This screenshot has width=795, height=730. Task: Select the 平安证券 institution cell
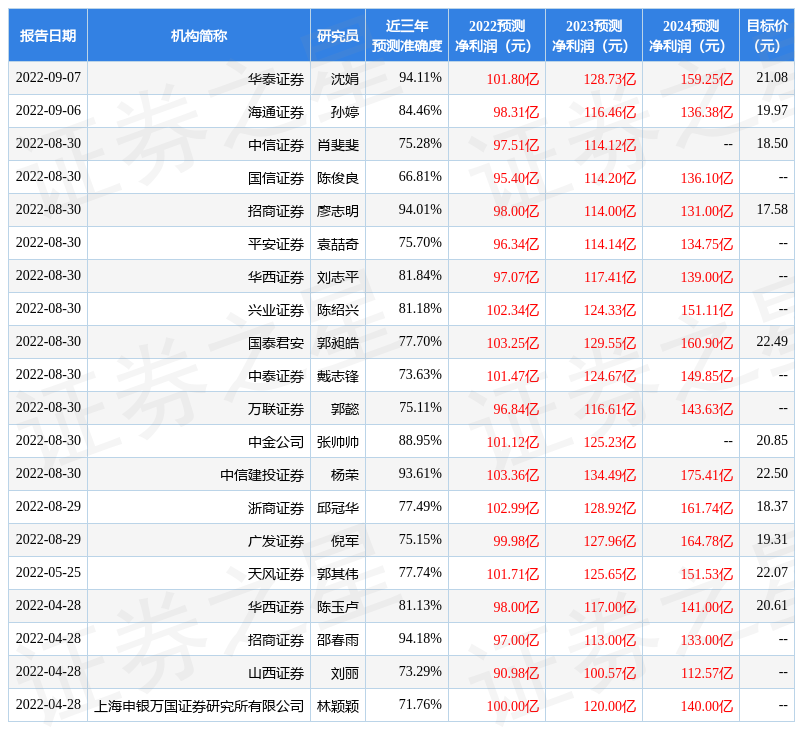[x=199, y=242]
